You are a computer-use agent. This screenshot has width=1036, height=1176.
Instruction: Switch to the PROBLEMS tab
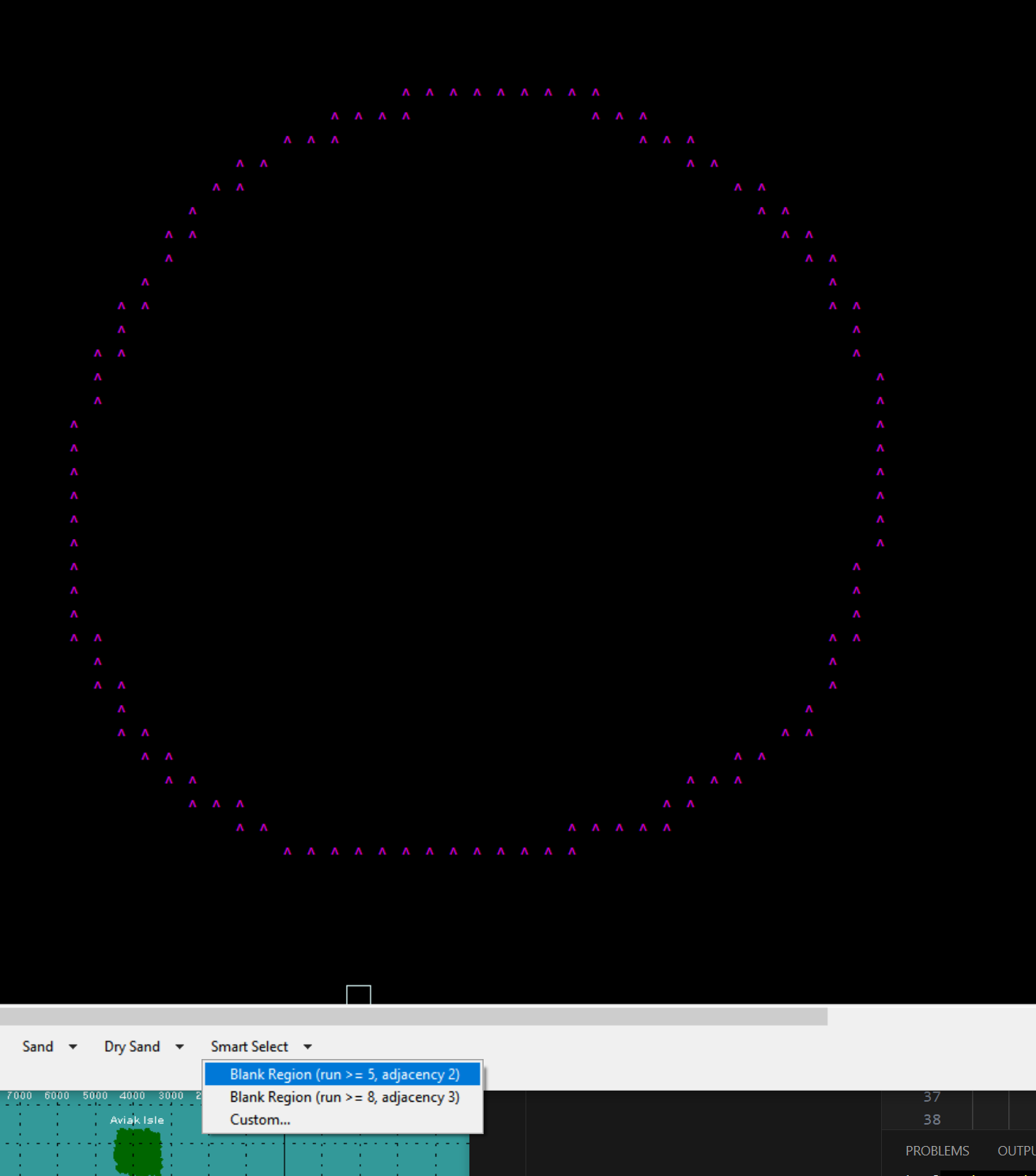coord(937,1151)
